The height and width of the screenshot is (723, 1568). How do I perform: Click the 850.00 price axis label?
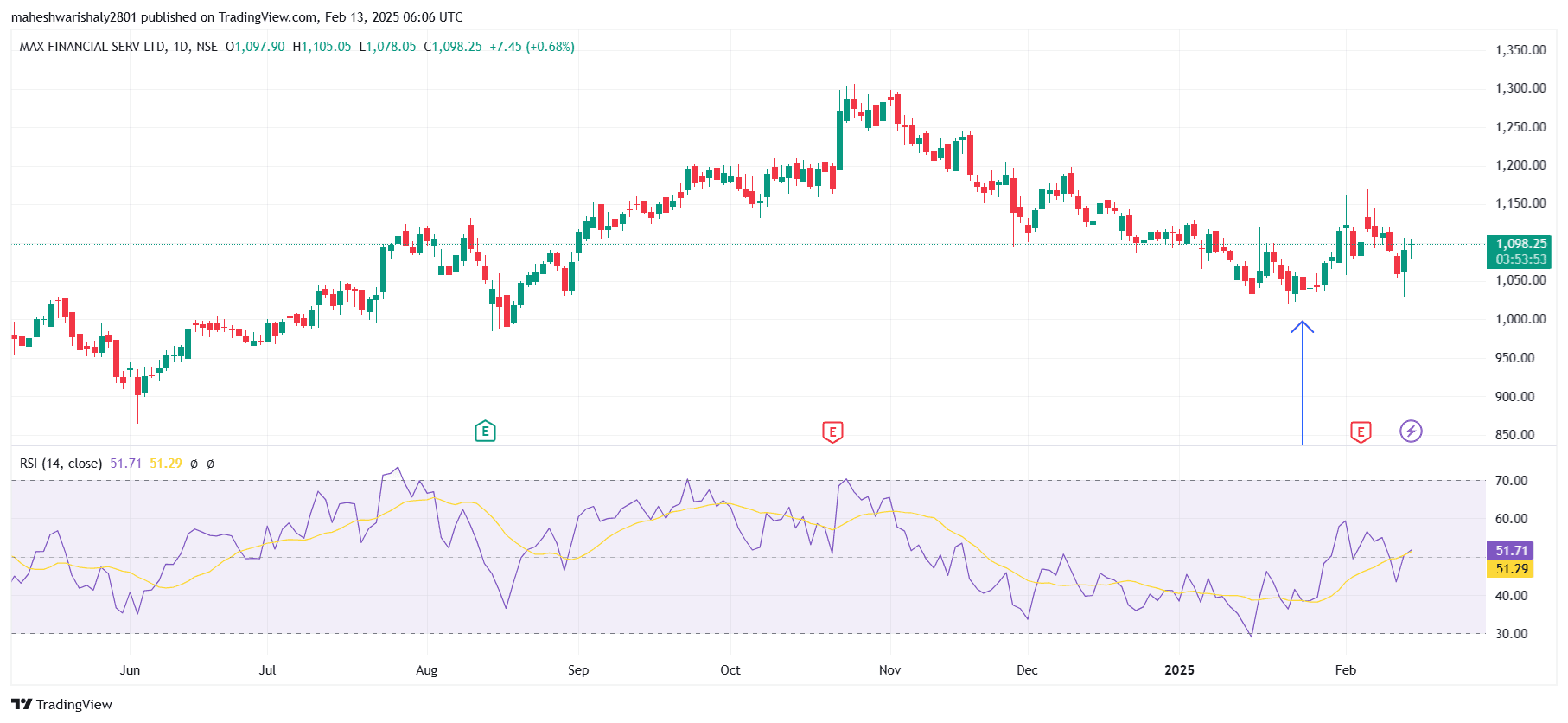point(1515,435)
